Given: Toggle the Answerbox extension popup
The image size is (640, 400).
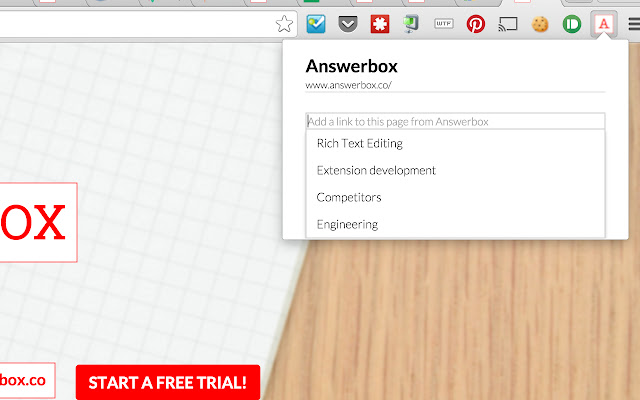Looking at the screenshot, I should point(604,24).
